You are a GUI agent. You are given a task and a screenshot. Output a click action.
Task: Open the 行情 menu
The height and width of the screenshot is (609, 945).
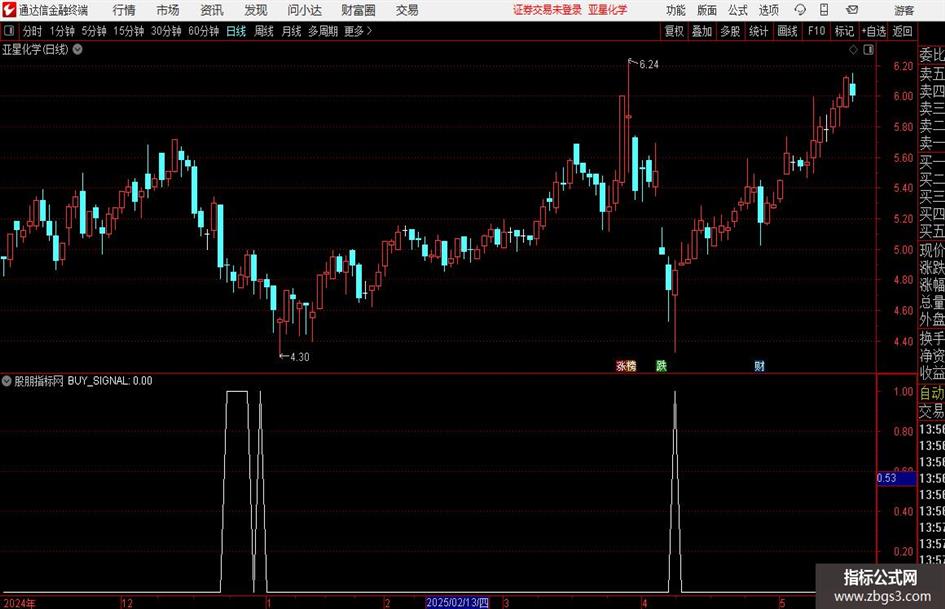point(124,10)
